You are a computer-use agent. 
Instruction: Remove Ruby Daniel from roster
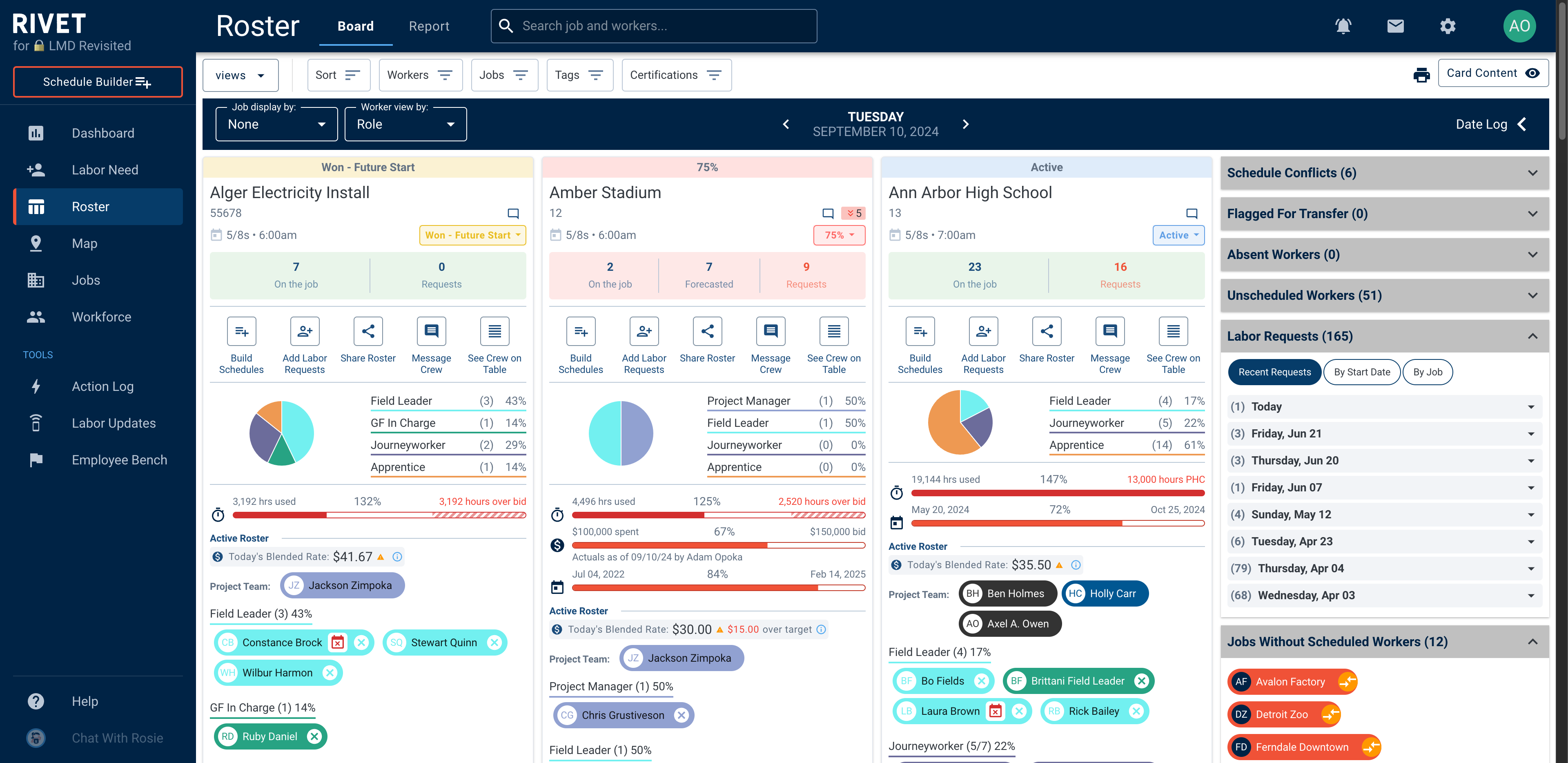point(314,736)
